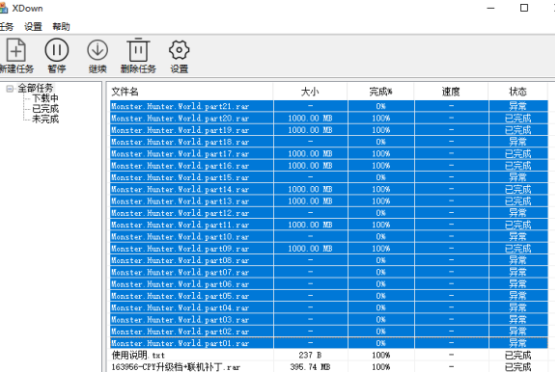555x386 pixels.
Task: Select row Monster.Hunter.World.part17.rar
Action: 329,154
